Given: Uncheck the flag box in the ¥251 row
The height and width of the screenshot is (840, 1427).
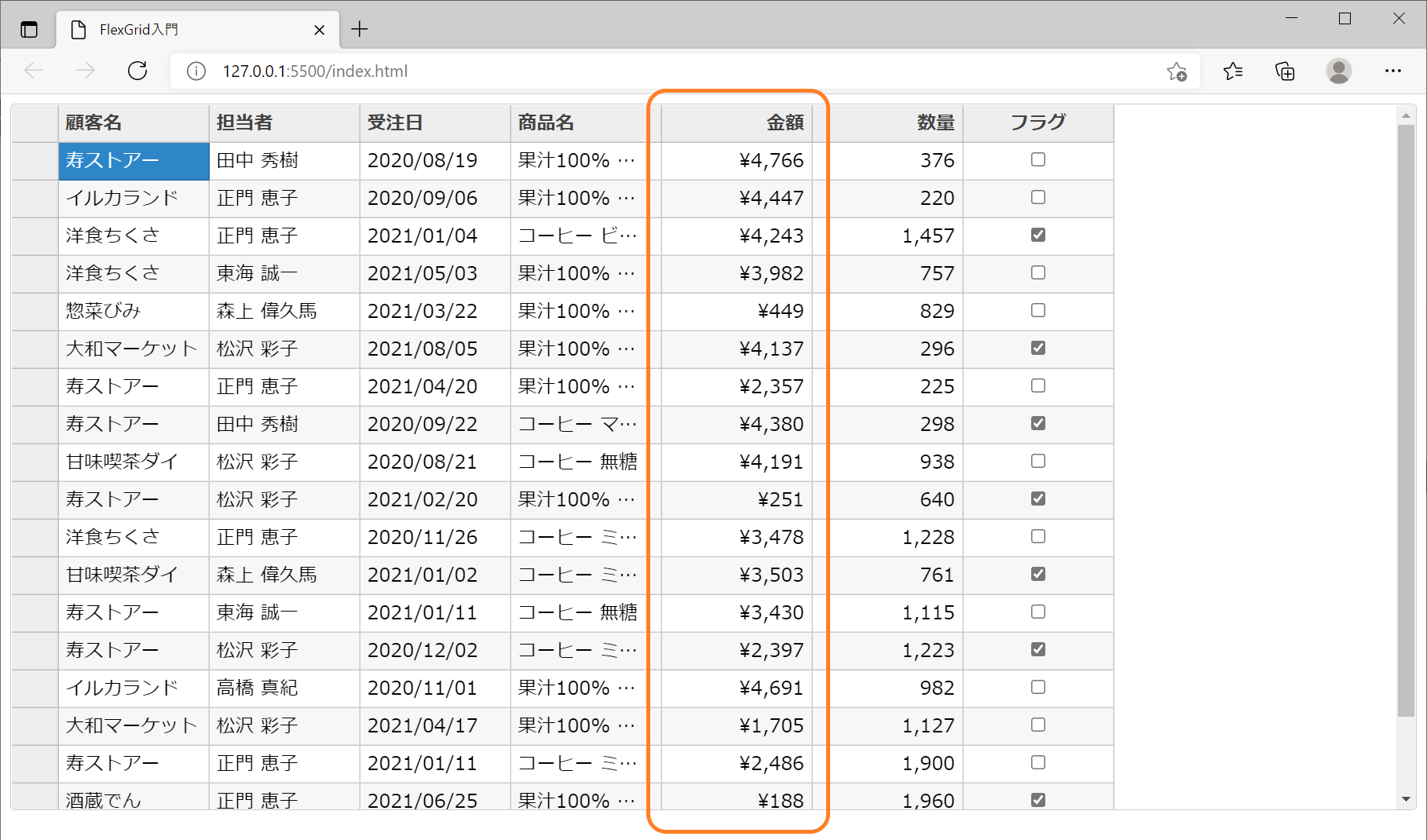Looking at the screenshot, I should 1038,499.
